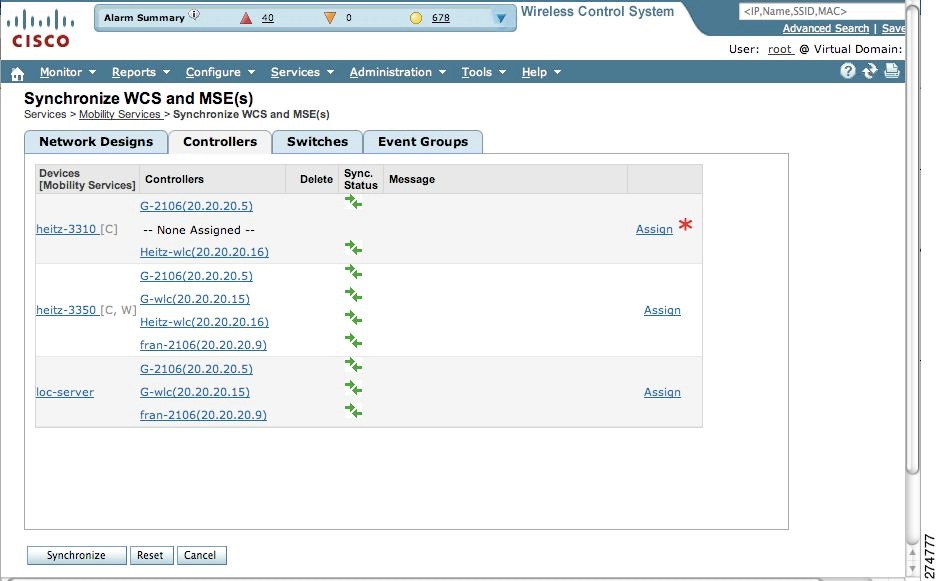Open fran-2106(20.20.20.9) under heitz-3350
This screenshot has width=937, height=581.
coord(203,345)
